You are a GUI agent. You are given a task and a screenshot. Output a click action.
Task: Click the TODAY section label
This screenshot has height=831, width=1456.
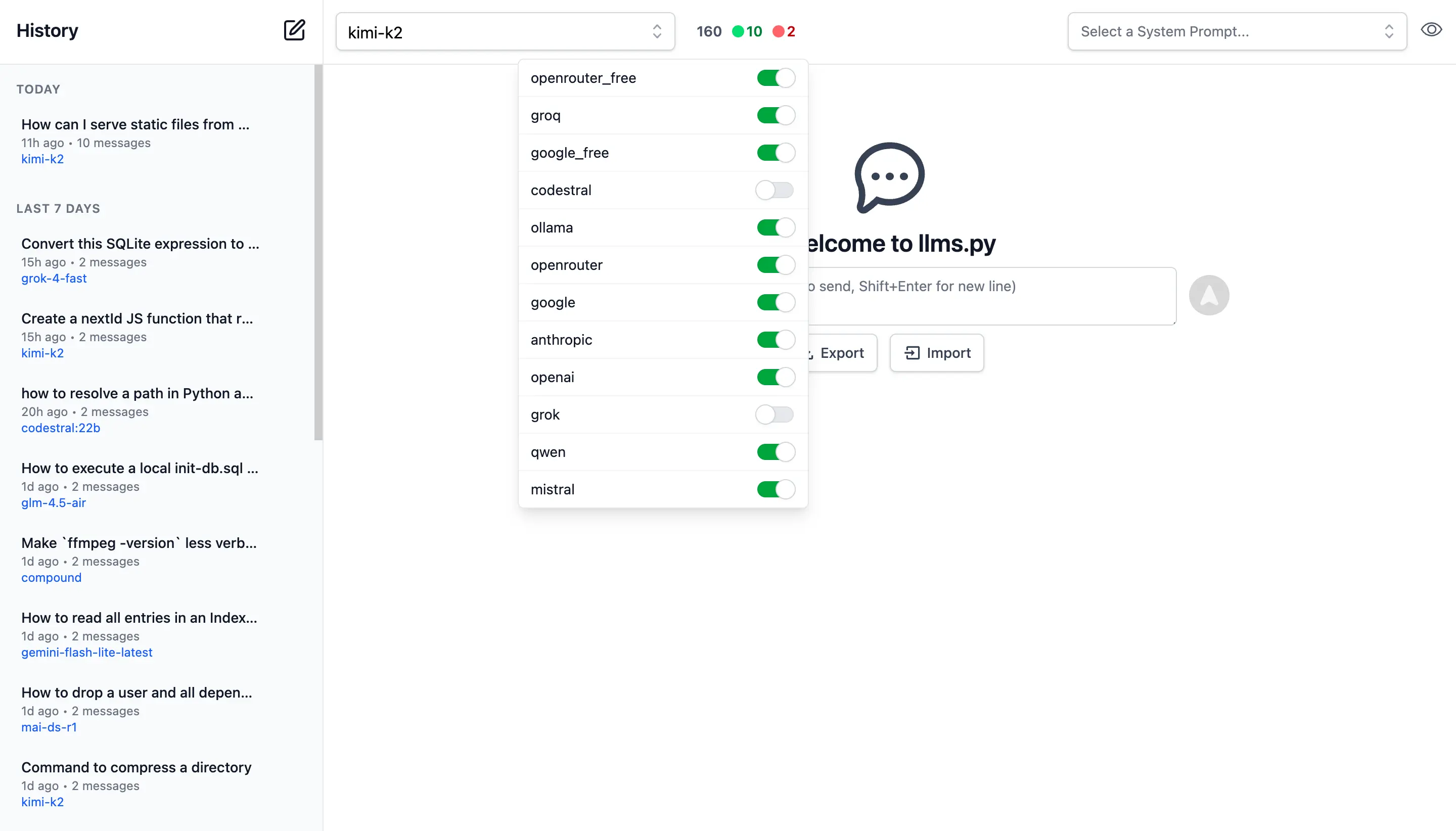pyautogui.click(x=38, y=89)
